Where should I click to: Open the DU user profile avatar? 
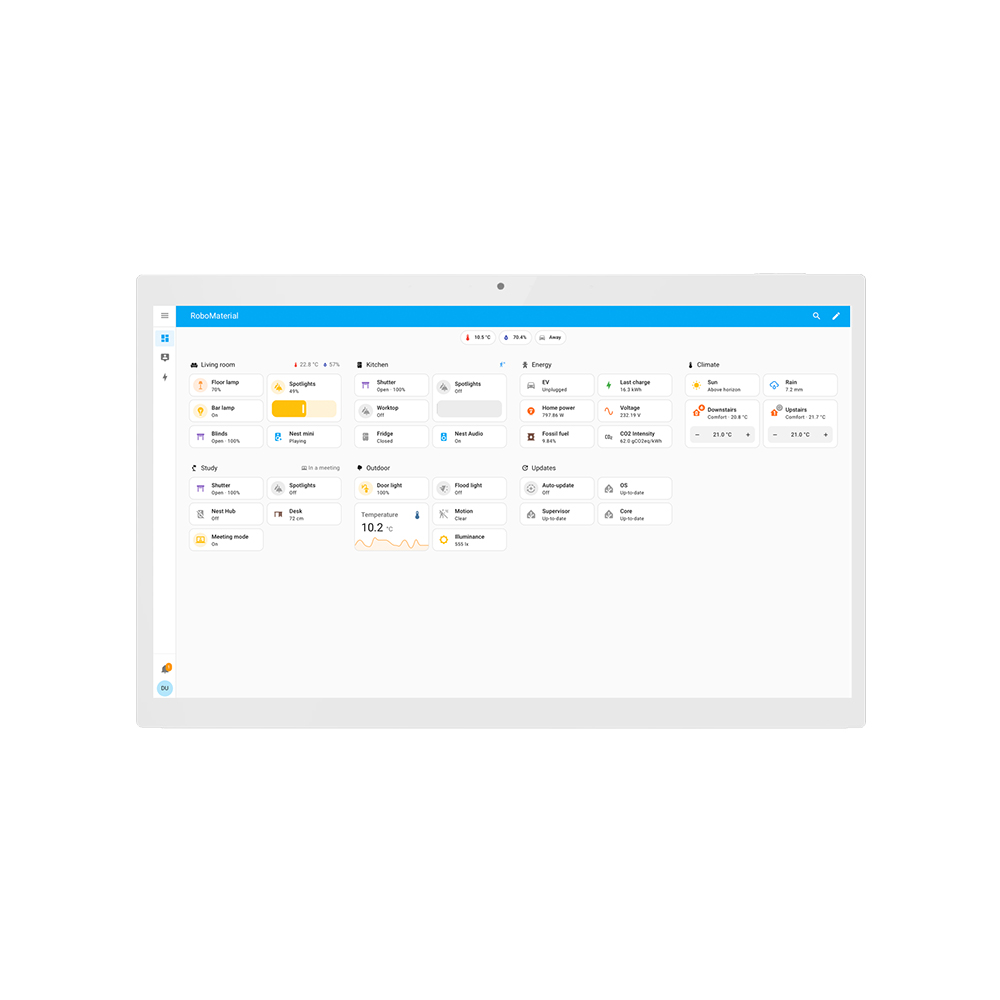coord(165,688)
